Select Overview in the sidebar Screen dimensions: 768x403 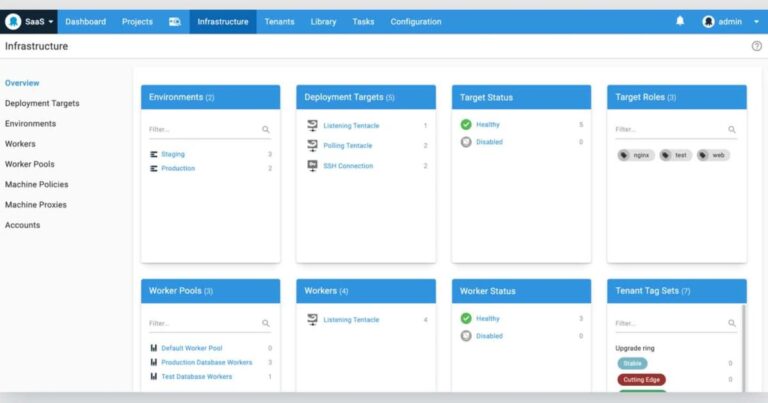(x=22, y=83)
